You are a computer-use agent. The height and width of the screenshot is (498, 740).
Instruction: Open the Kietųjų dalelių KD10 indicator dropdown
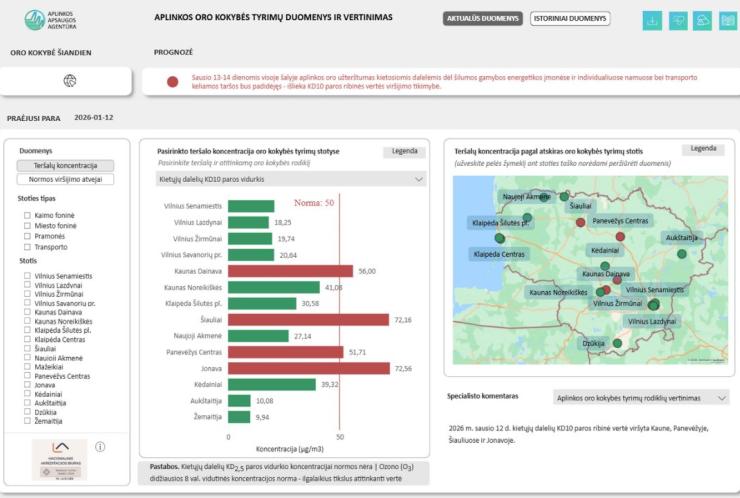pyautogui.click(x=290, y=179)
